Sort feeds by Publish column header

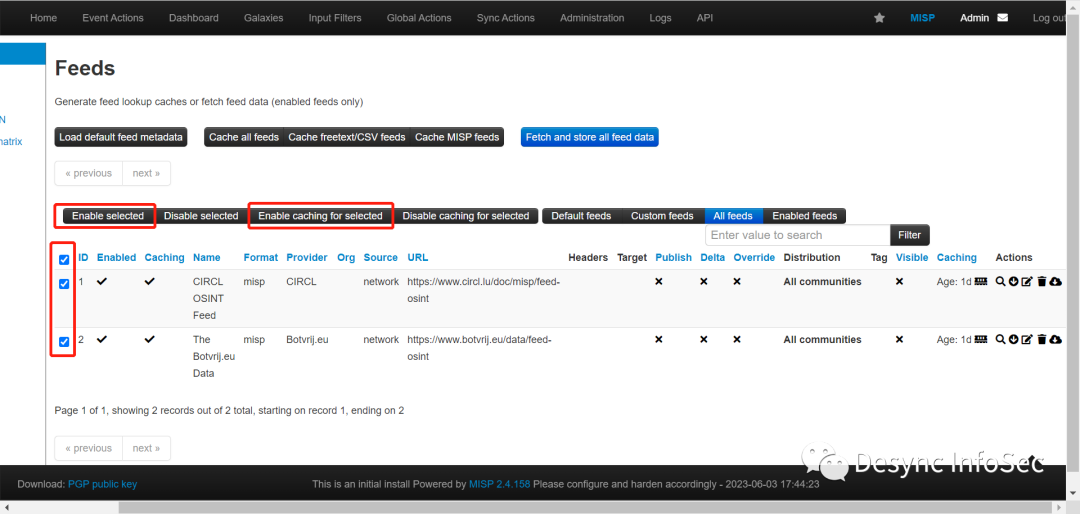pos(673,257)
